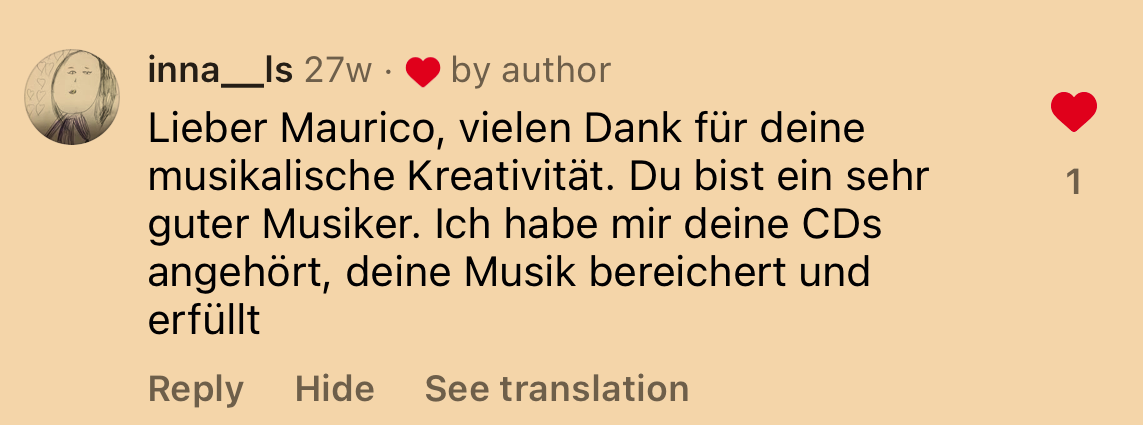Click the 27w timestamp
This screenshot has height=425, width=1143.
(338, 71)
